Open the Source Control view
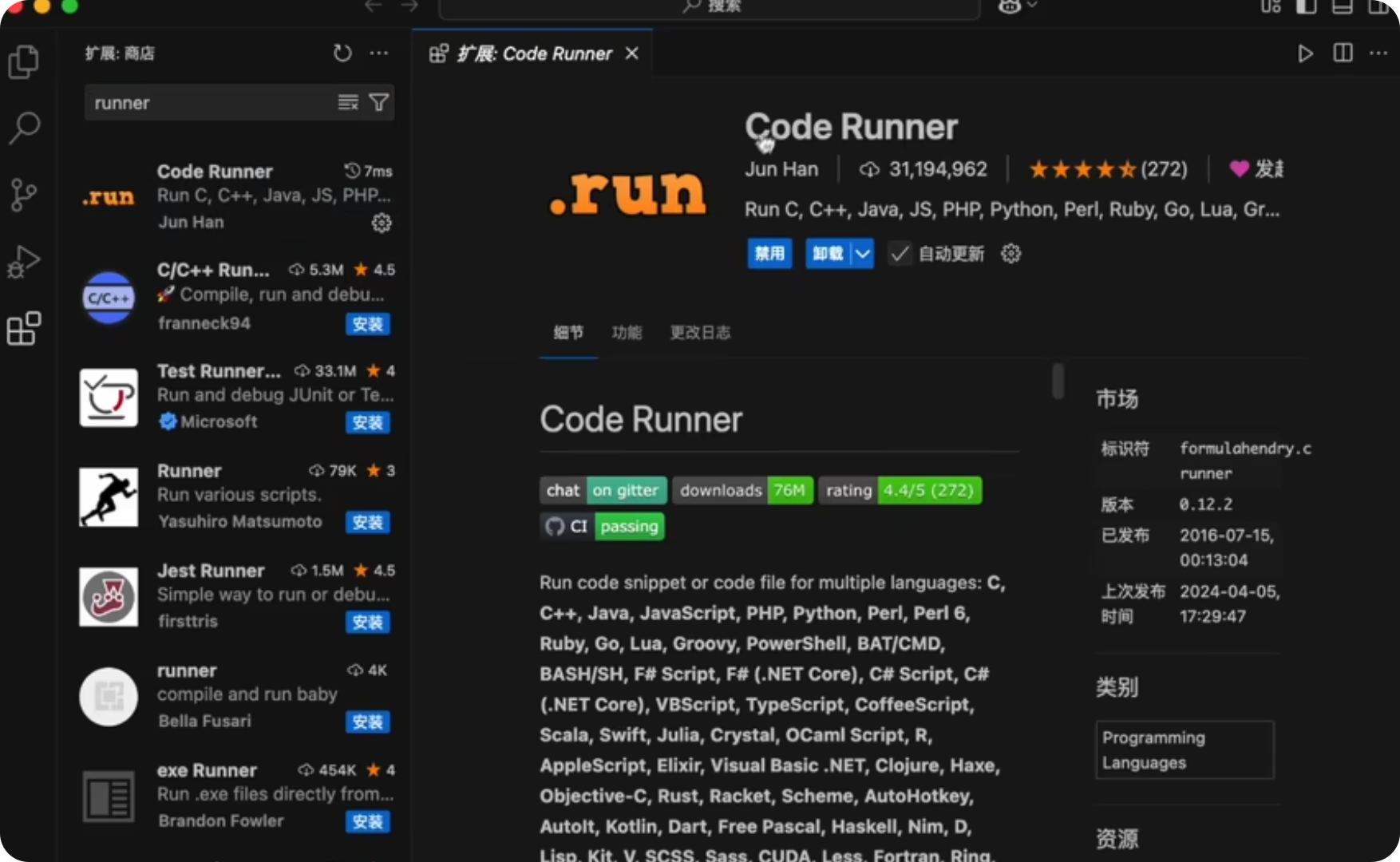This screenshot has width=1400, height=862. pos(24,194)
